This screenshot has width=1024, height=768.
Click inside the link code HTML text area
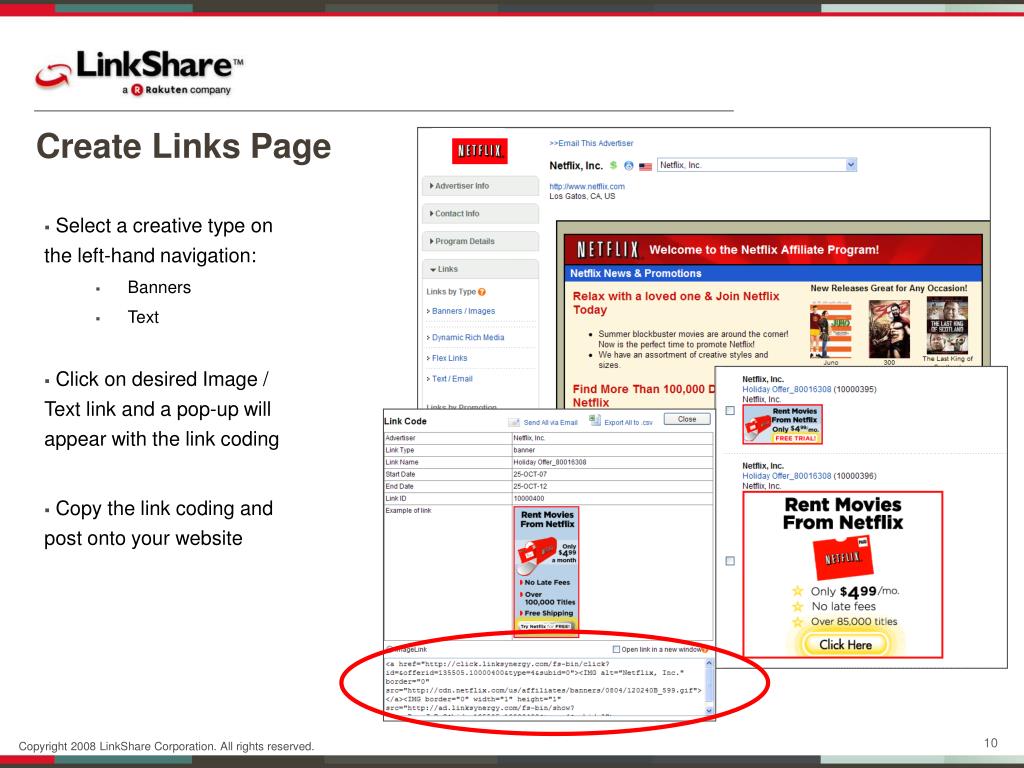click(544, 686)
